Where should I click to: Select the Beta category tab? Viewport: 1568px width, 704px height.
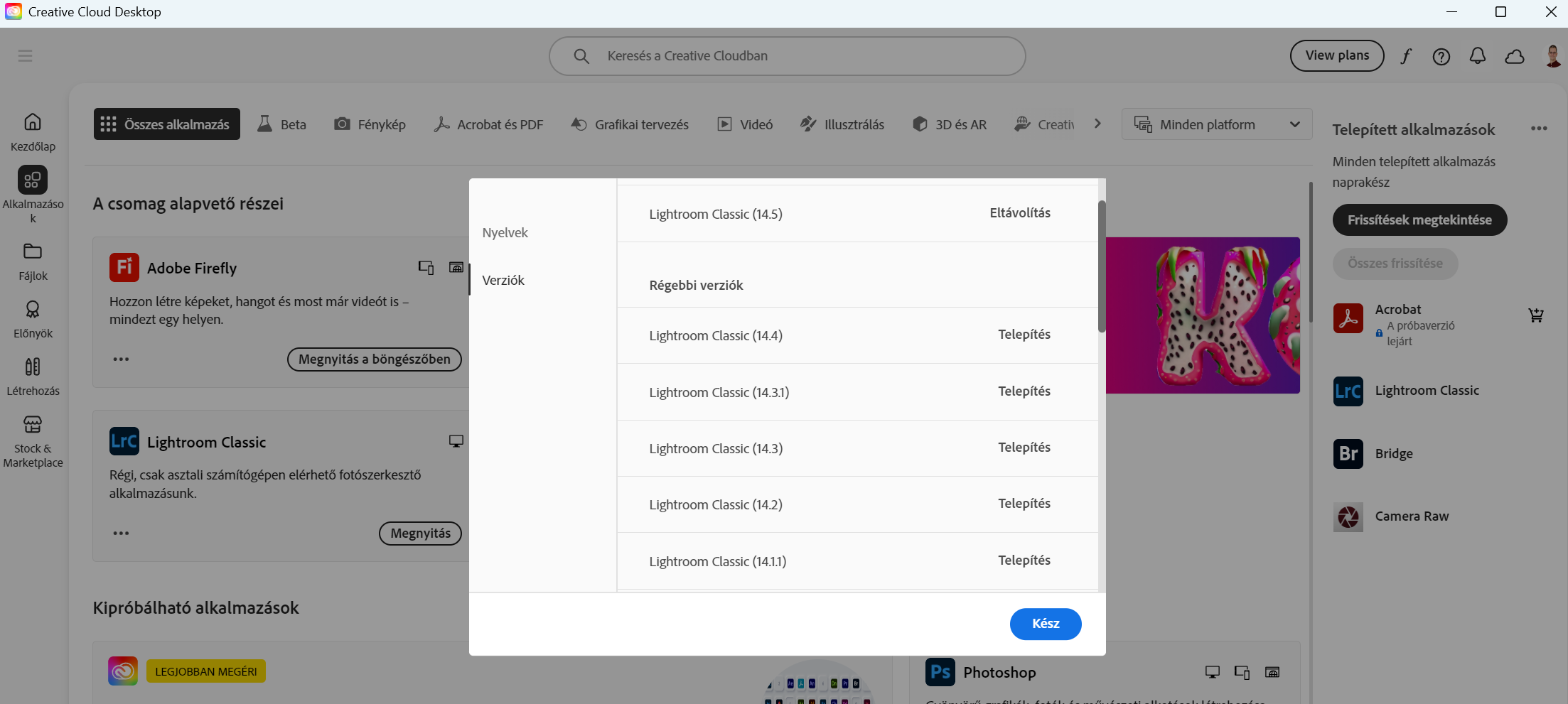point(281,124)
